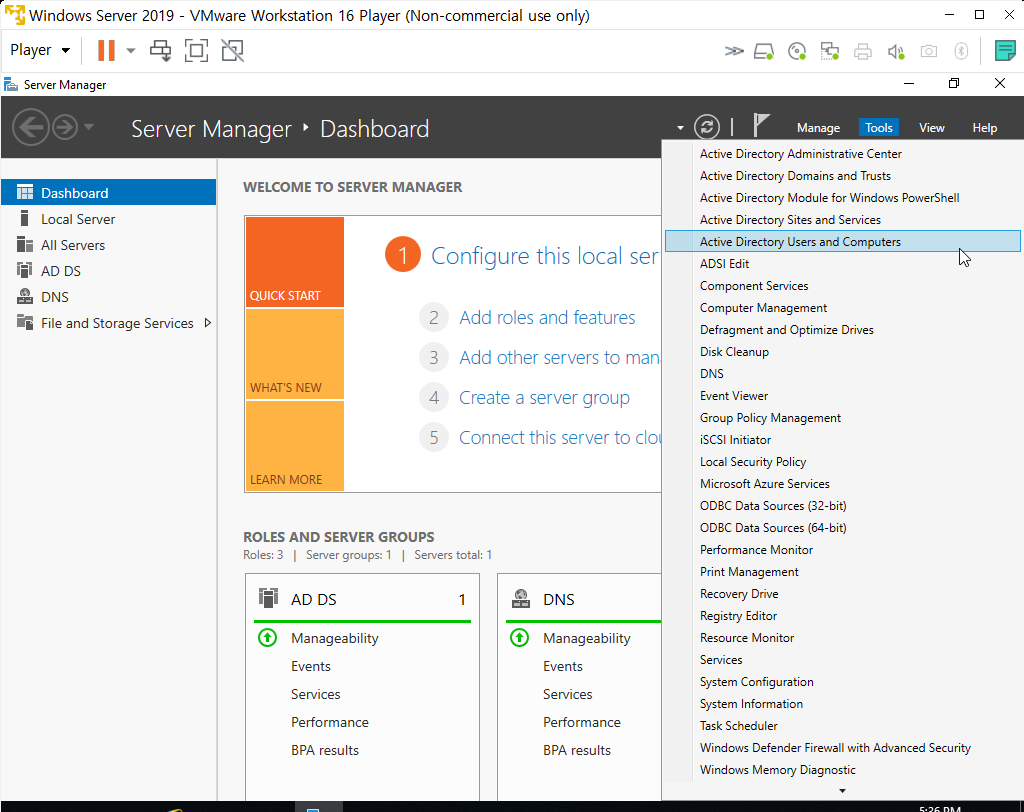This screenshot has width=1024, height=812.
Task: Go back with Server Manager back arrow
Action: point(31,127)
